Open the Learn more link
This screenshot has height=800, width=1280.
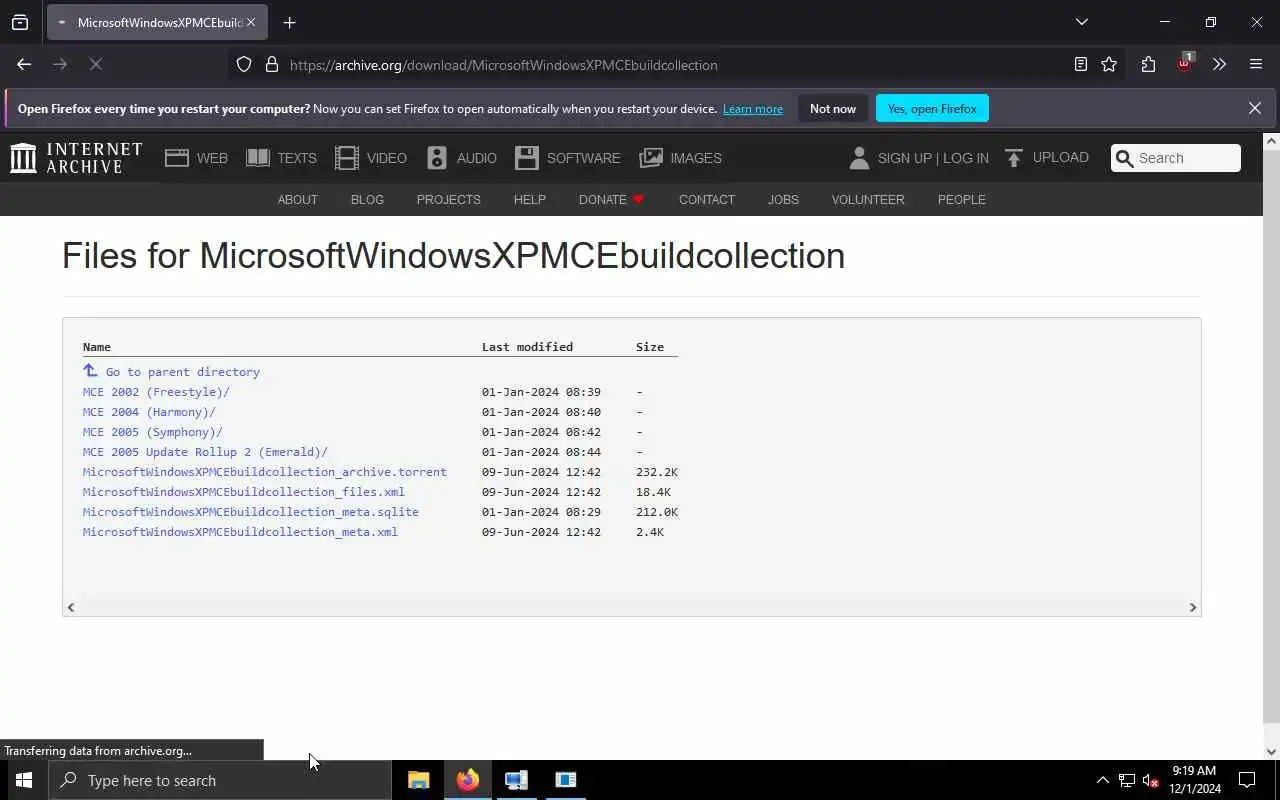click(x=753, y=109)
